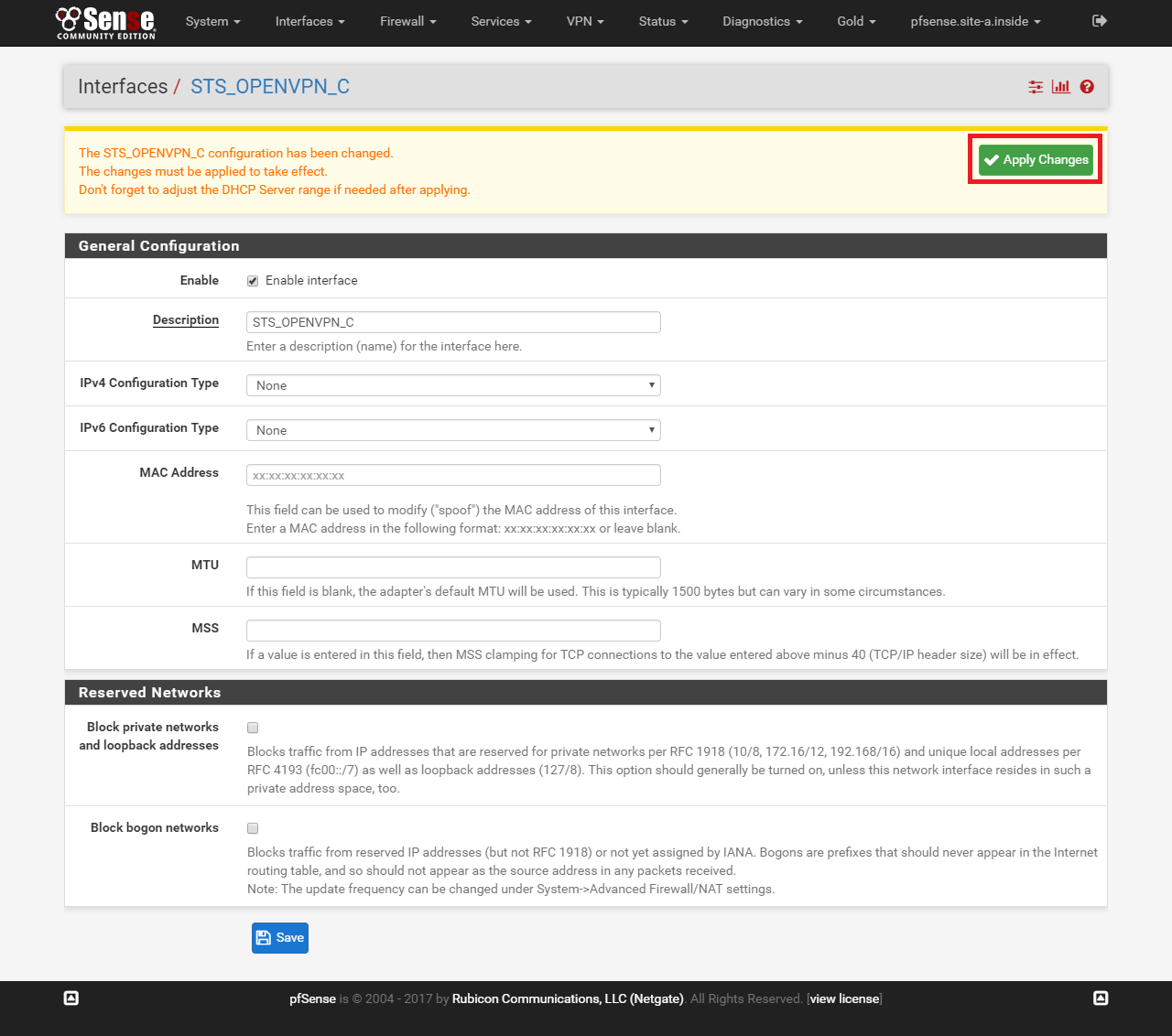
Task: Click 'The changes must be applied' alert text
Action: [202, 171]
